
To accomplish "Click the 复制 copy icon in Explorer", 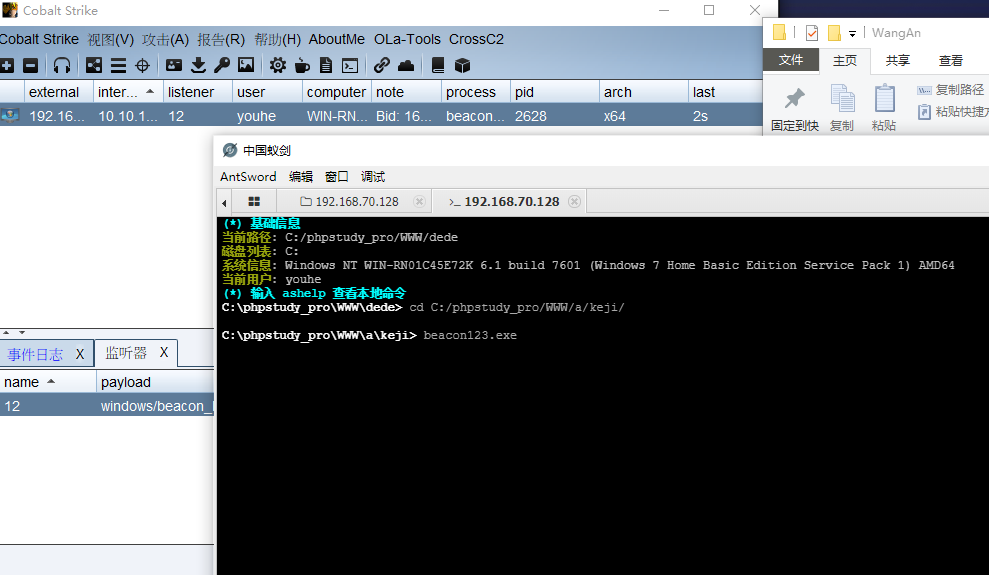I will pyautogui.click(x=842, y=98).
